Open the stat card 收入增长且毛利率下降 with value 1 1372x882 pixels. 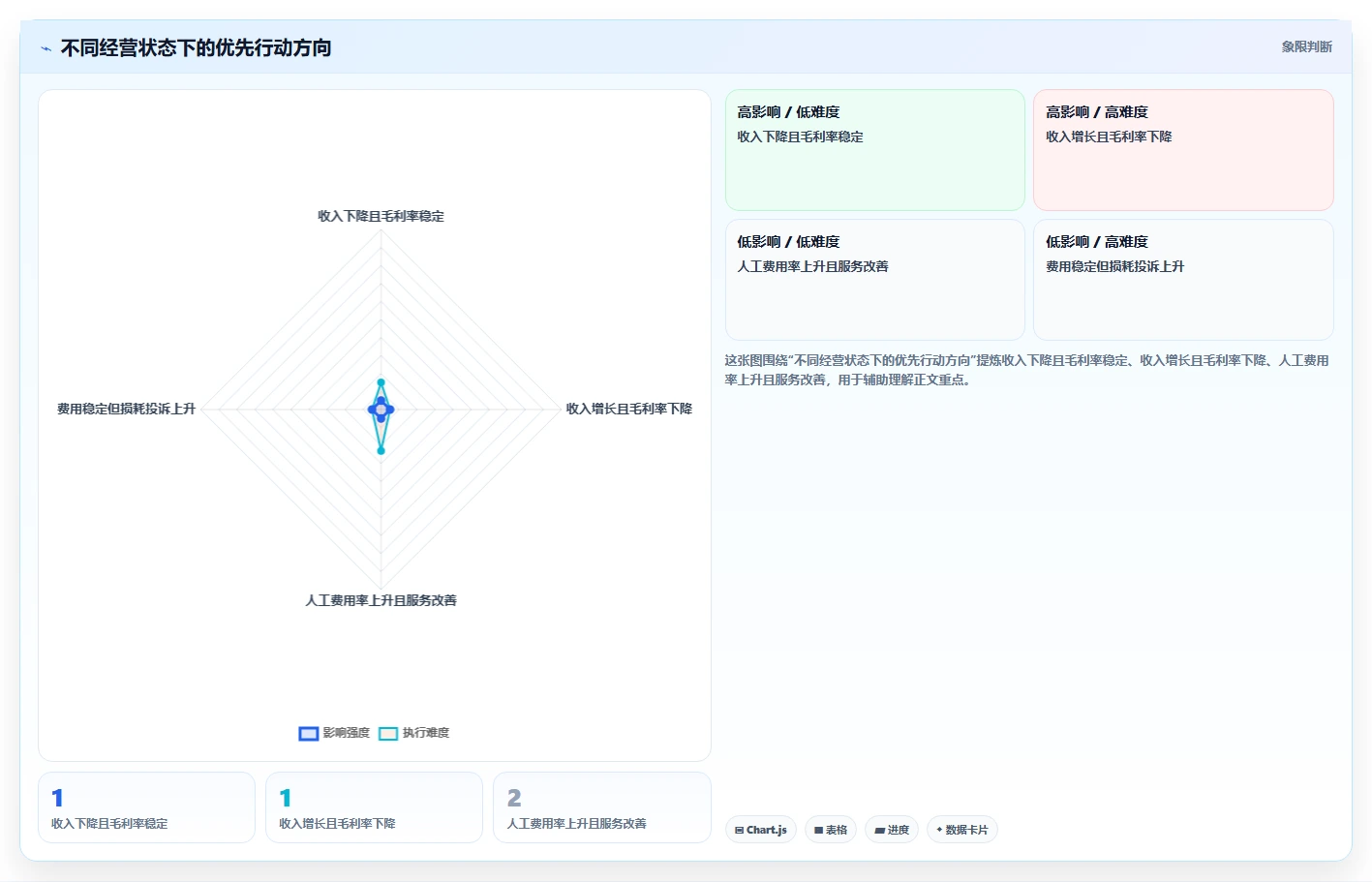(x=374, y=807)
